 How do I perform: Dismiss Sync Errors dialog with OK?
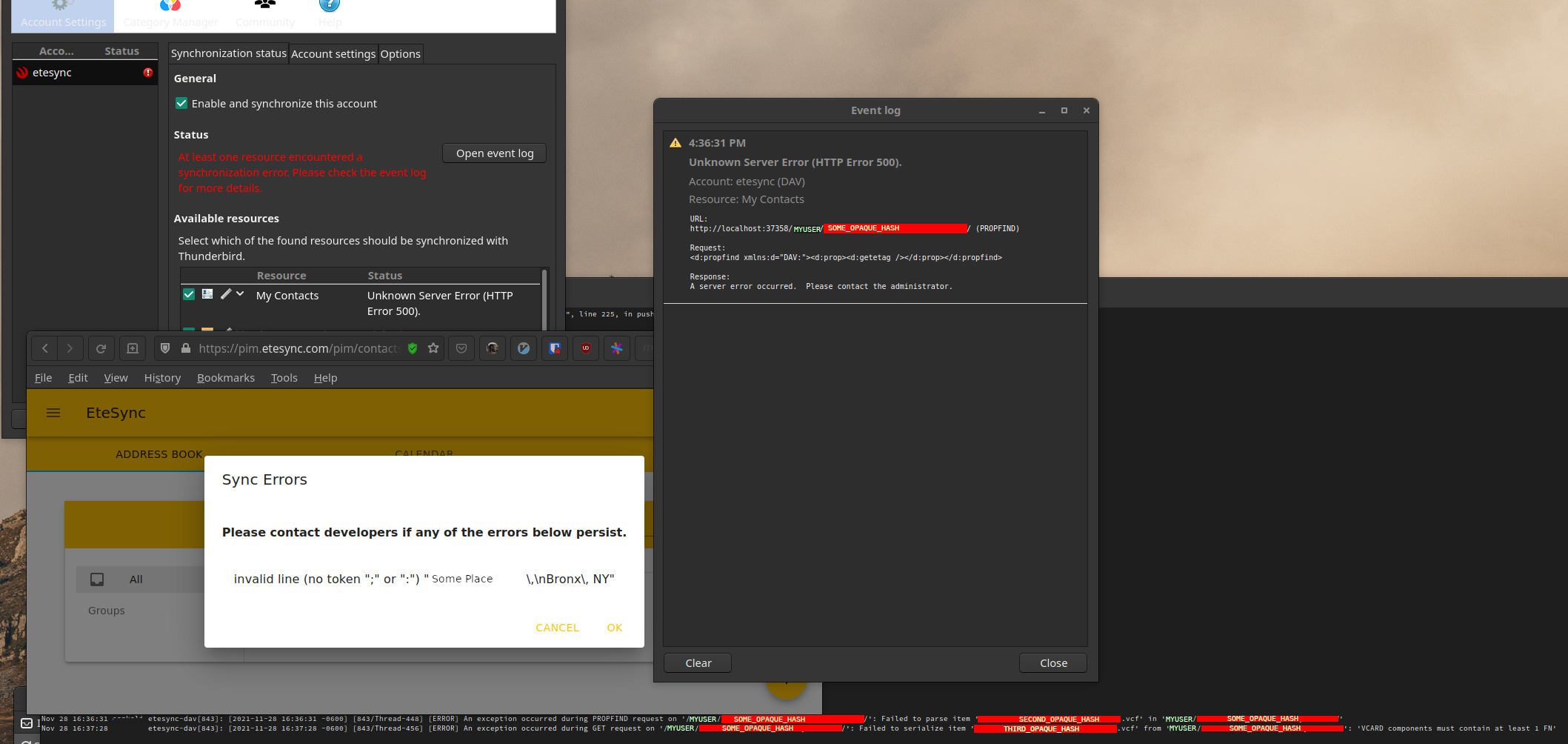click(x=614, y=627)
